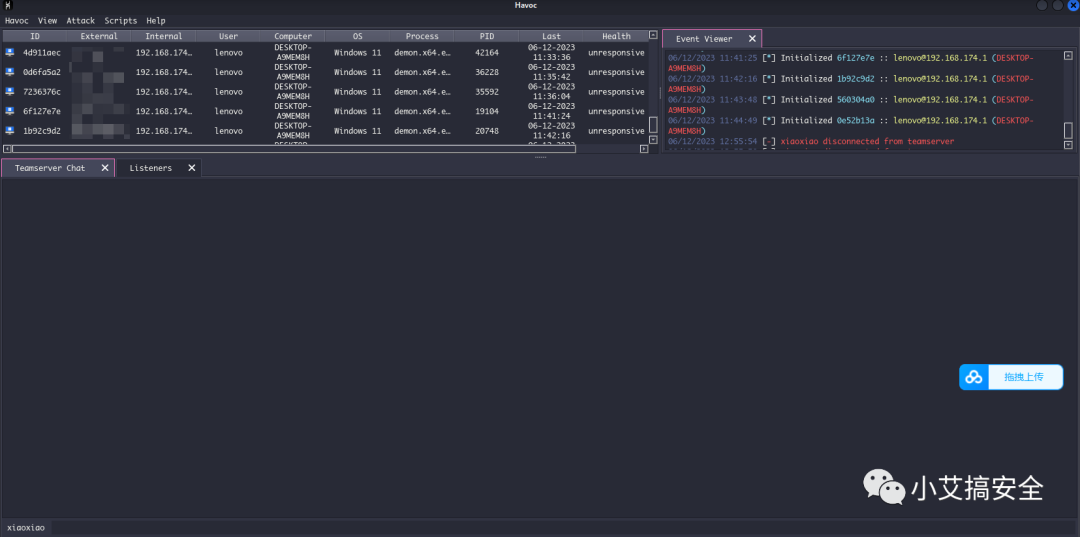The image size is (1080, 537).
Task: Sort sessions by External column header
Action: pos(99,36)
